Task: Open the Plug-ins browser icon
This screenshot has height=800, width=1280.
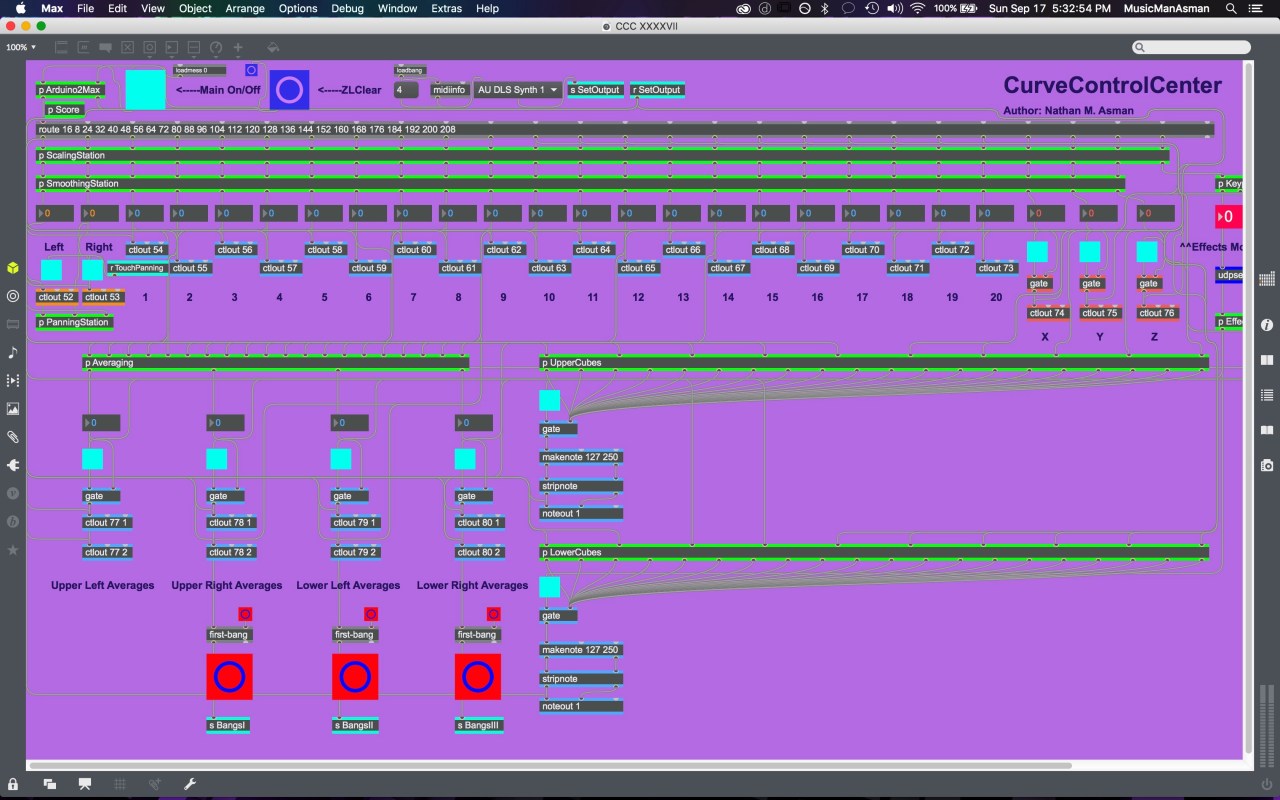Action: pyautogui.click(x=13, y=465)
